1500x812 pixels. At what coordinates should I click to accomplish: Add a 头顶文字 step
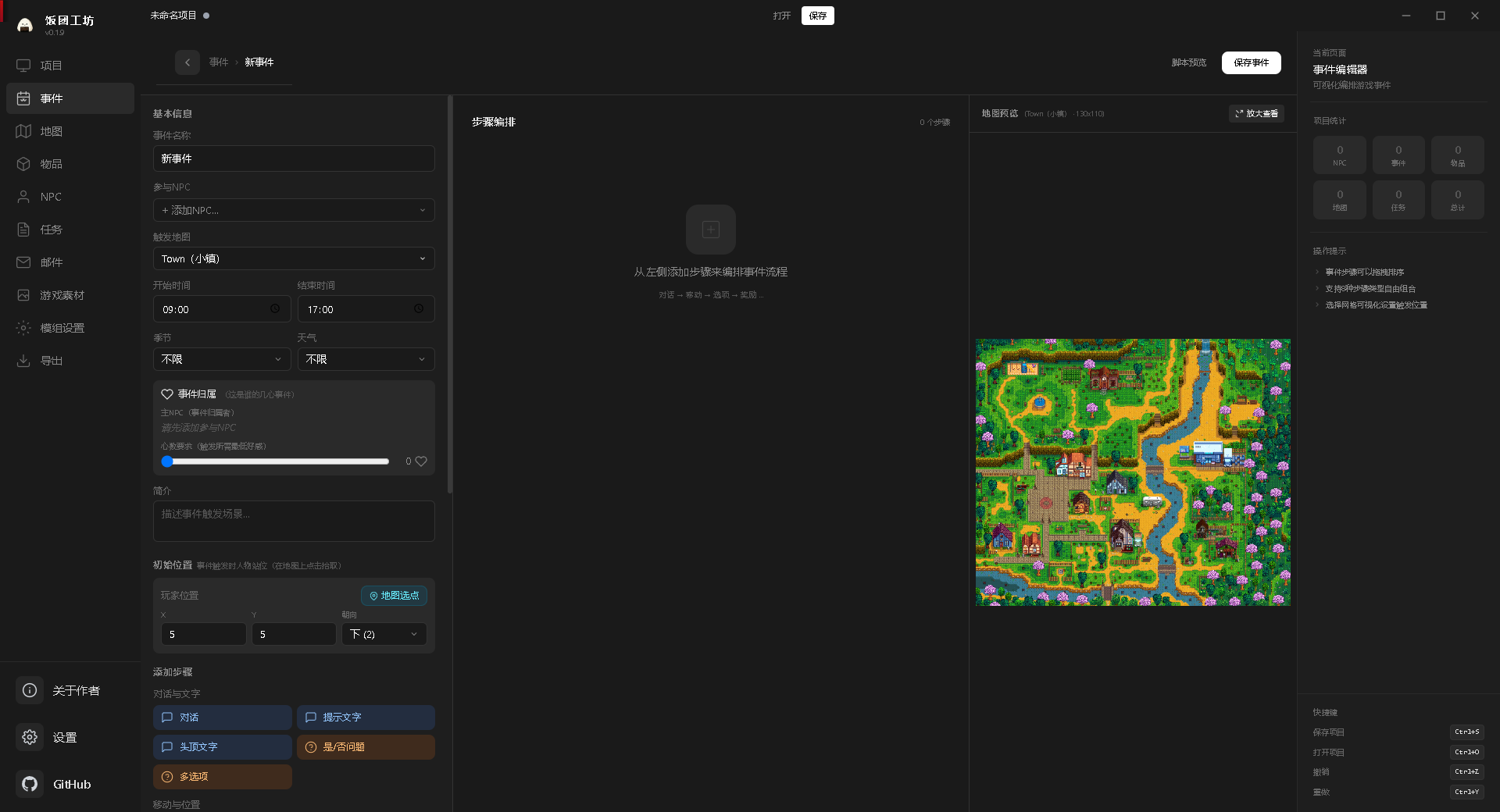click(x=223, y=747)
